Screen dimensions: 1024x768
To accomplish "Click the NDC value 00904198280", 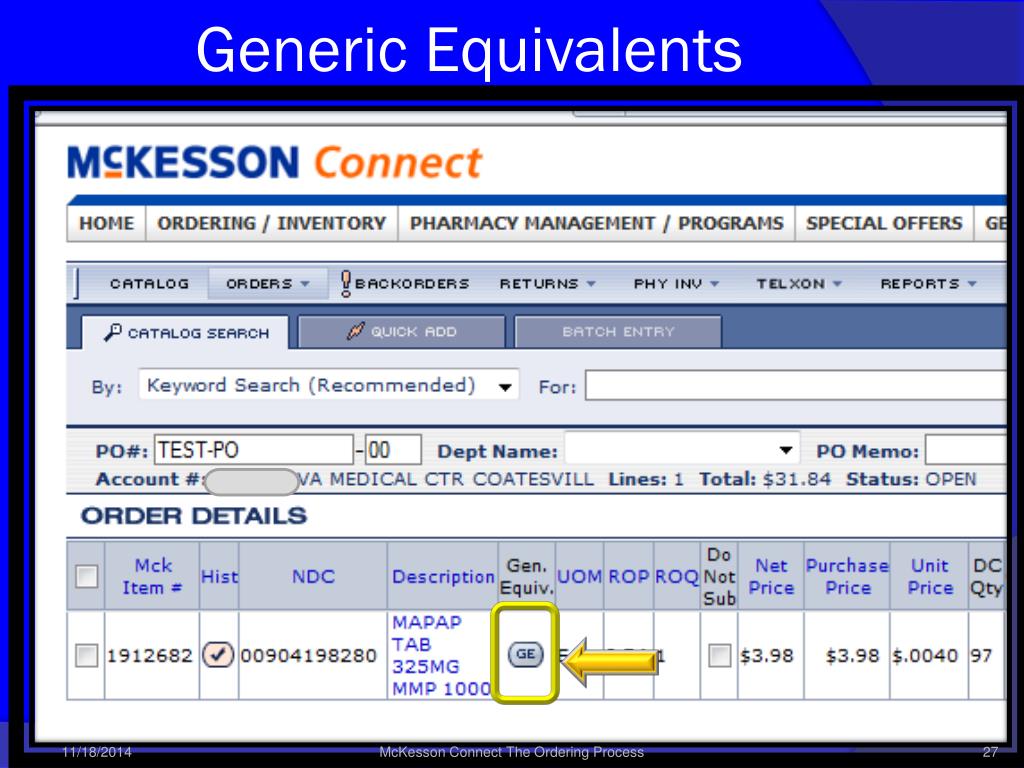I will [309, 655].
